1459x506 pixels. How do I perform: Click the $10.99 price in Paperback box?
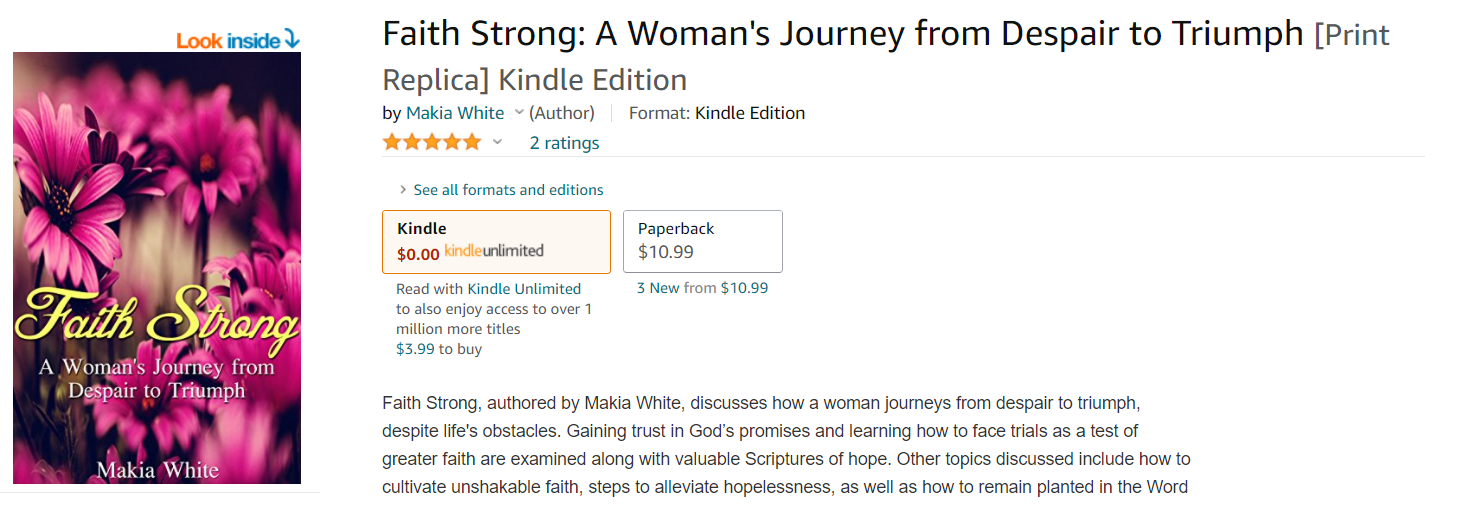(666, 252)
